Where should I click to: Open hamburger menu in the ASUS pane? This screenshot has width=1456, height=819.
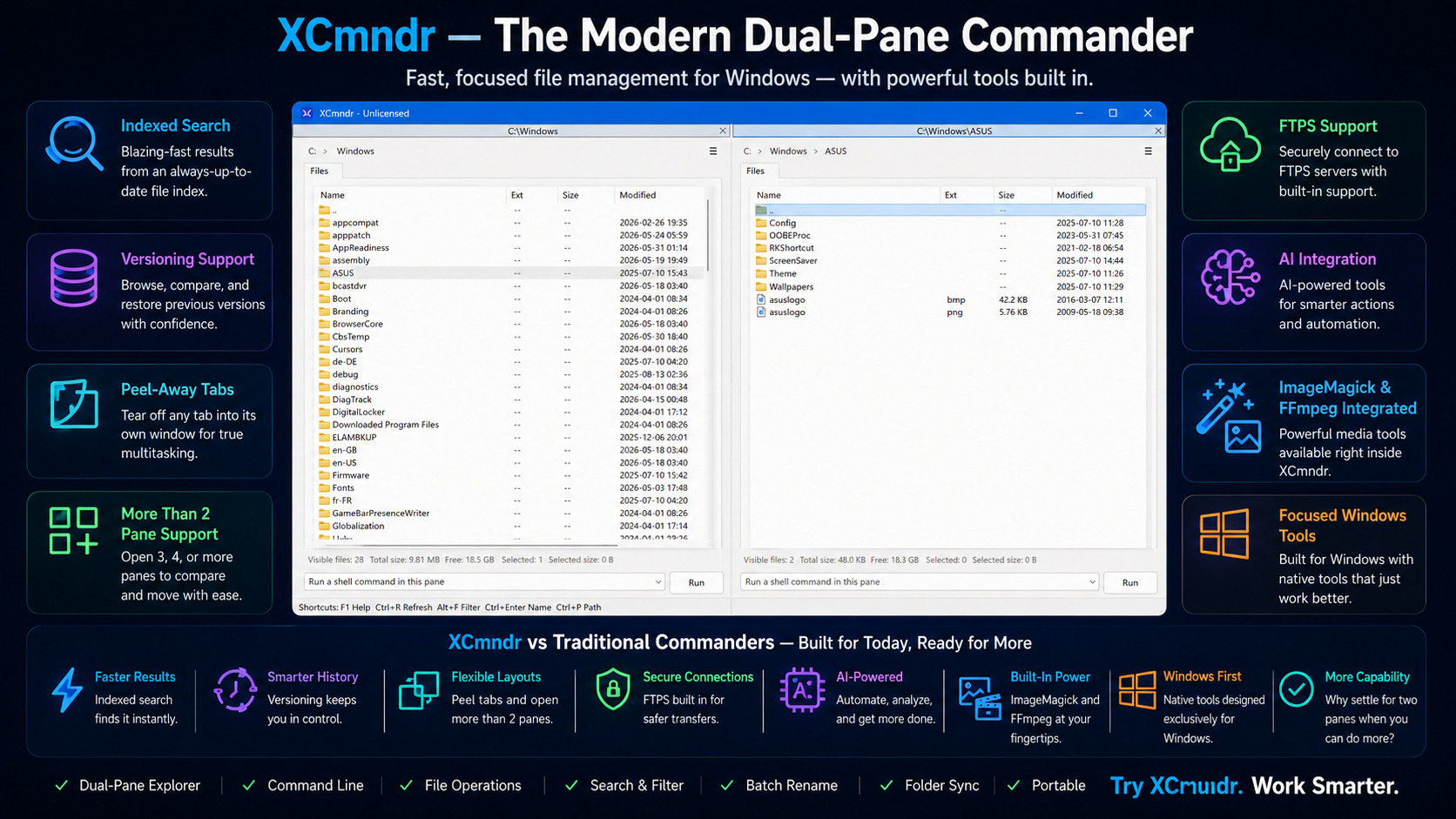click(1148, 151)
